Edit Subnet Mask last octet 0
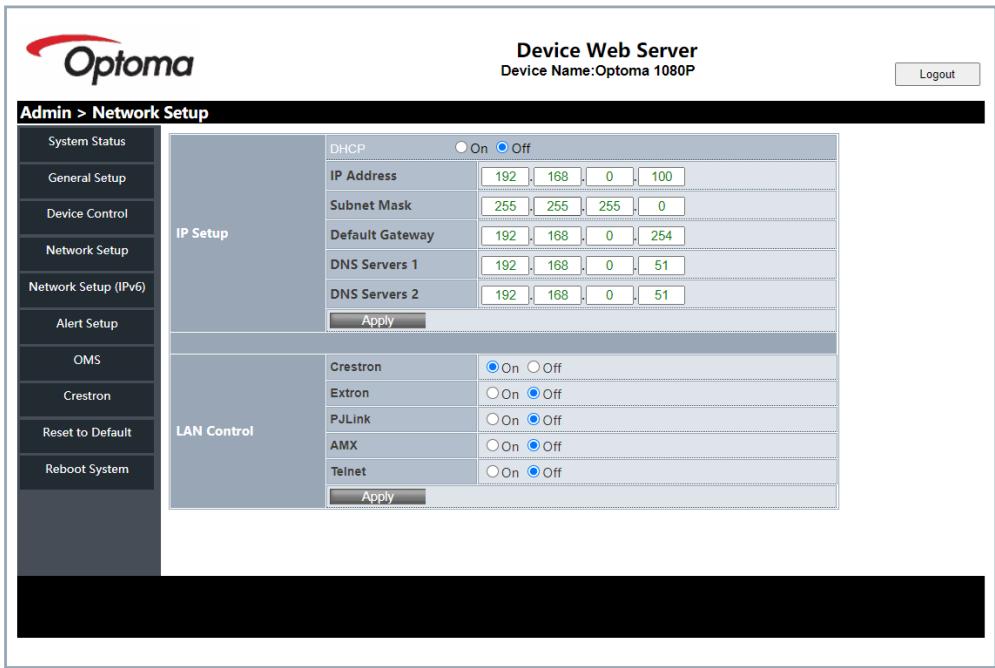This screenshot has height=668, width=995. [x=661, y=206]
